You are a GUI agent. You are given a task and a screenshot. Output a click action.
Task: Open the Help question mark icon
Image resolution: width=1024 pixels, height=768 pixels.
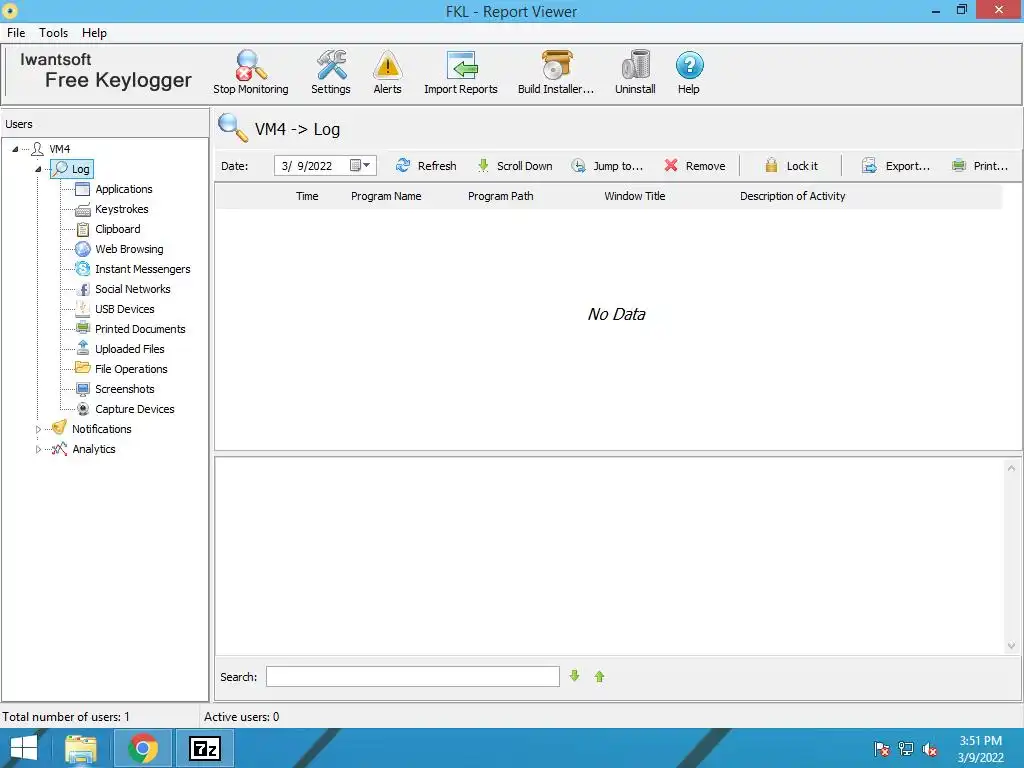click(689, 72)
